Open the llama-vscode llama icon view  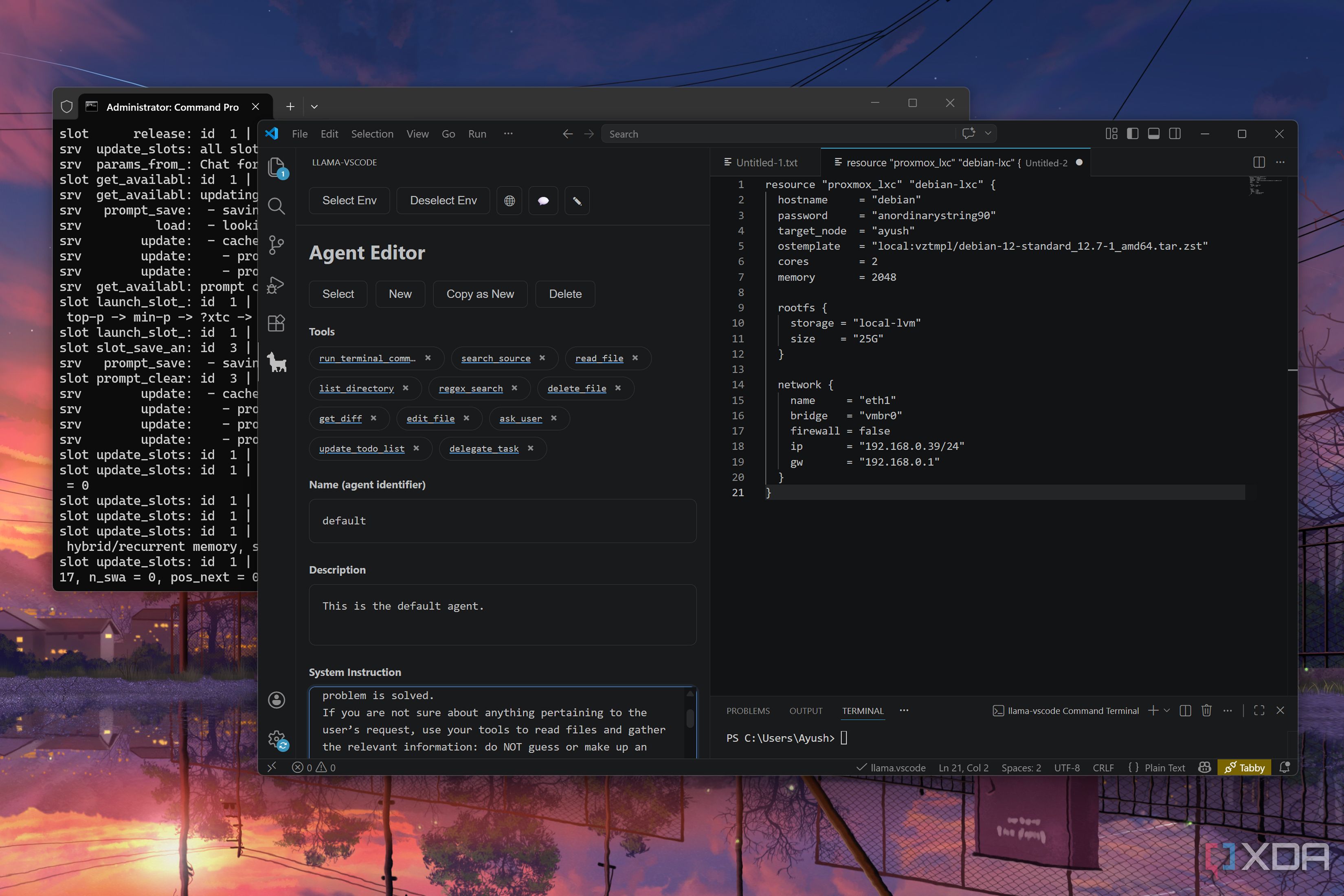277,362
